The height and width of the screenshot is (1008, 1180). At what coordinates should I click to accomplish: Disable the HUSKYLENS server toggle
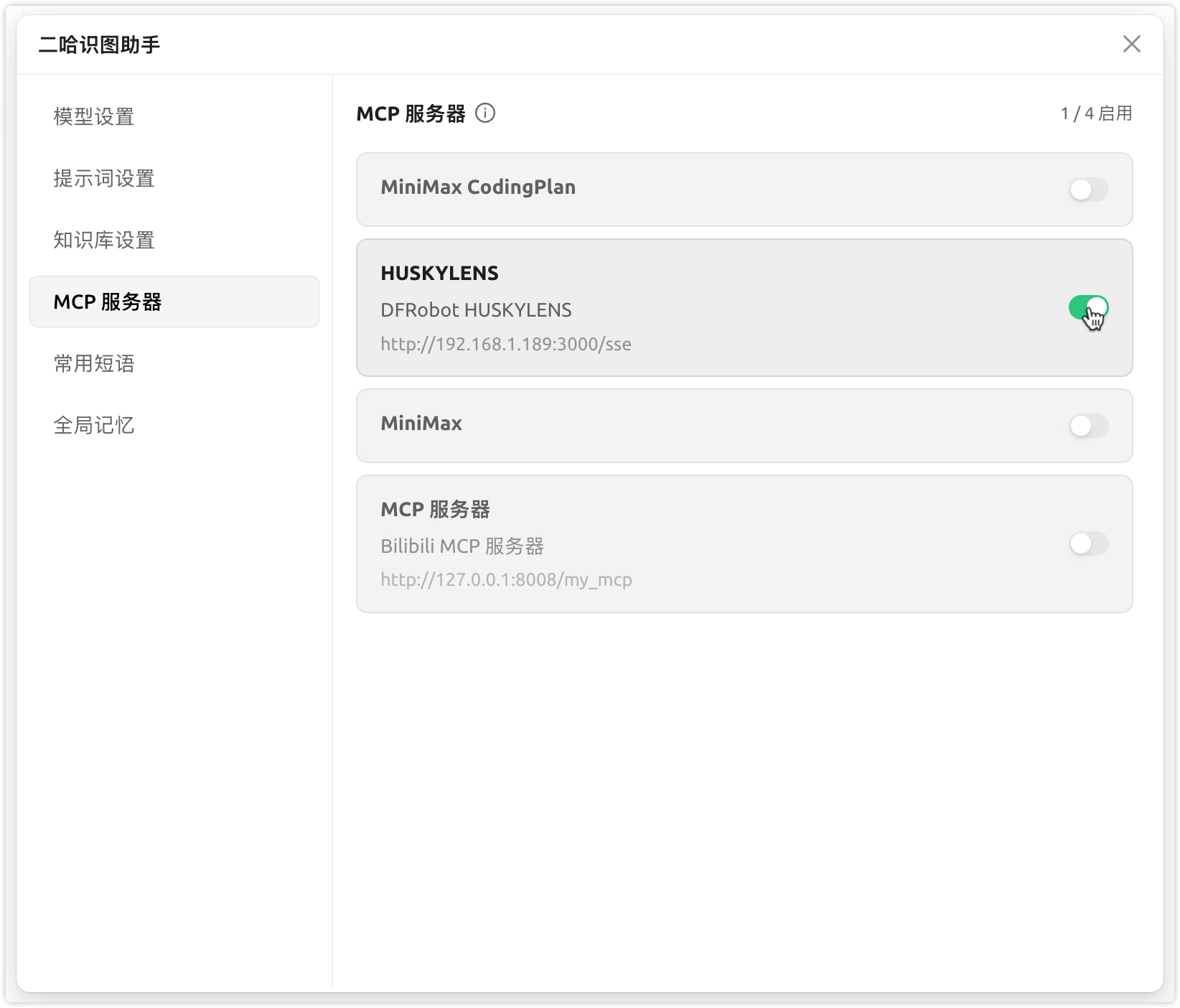click(x=1088, y=308)
